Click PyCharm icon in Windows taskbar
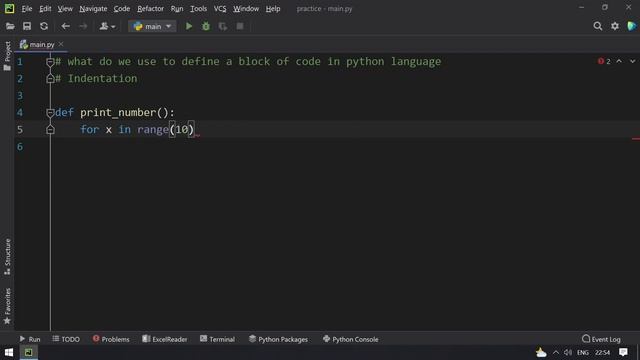The image size is (640, 360). (29, 352)
